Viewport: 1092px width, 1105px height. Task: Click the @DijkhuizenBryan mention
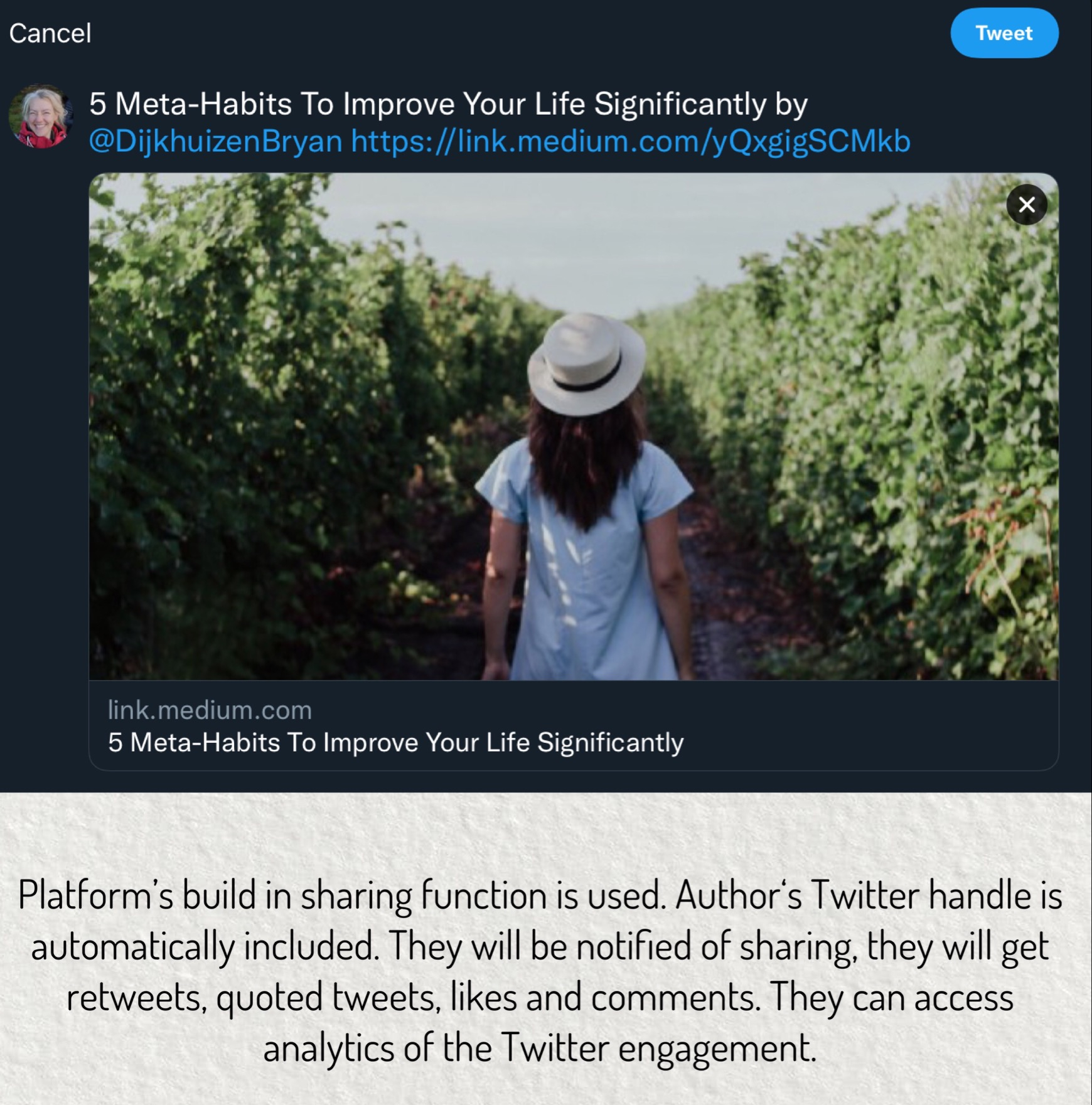pos(215,141)
